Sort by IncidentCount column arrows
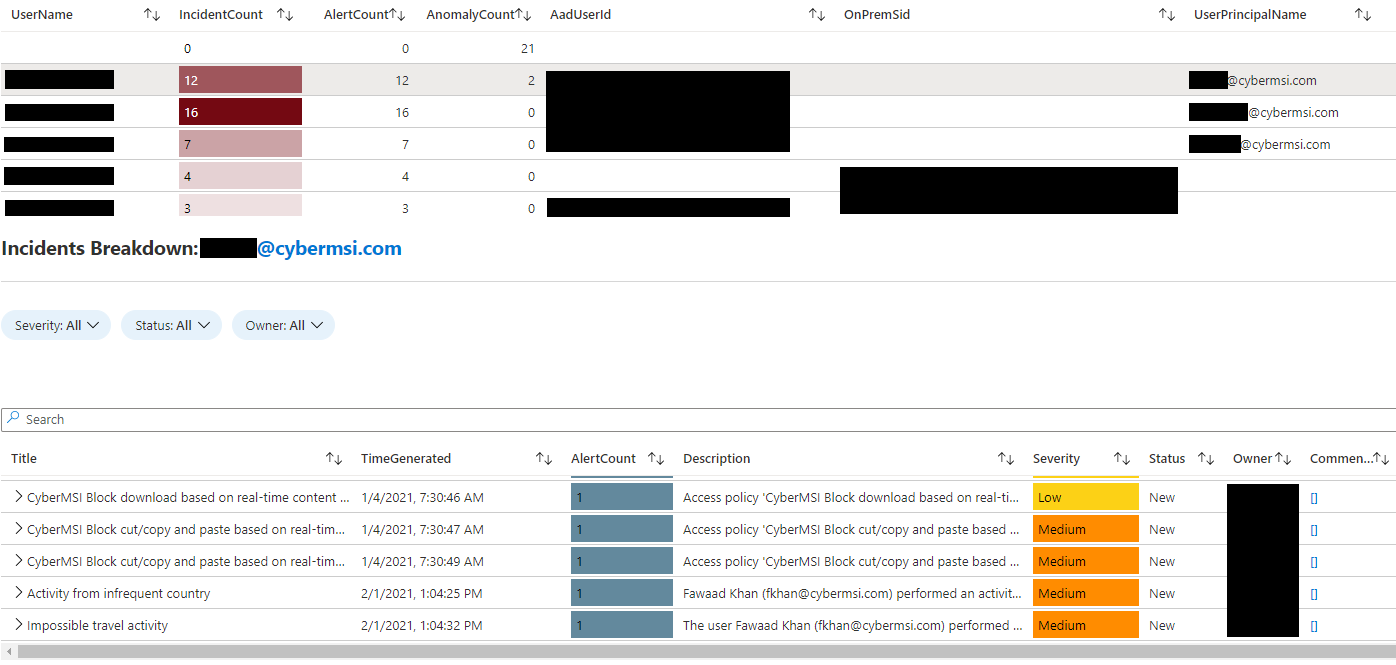 coord(285,15)
